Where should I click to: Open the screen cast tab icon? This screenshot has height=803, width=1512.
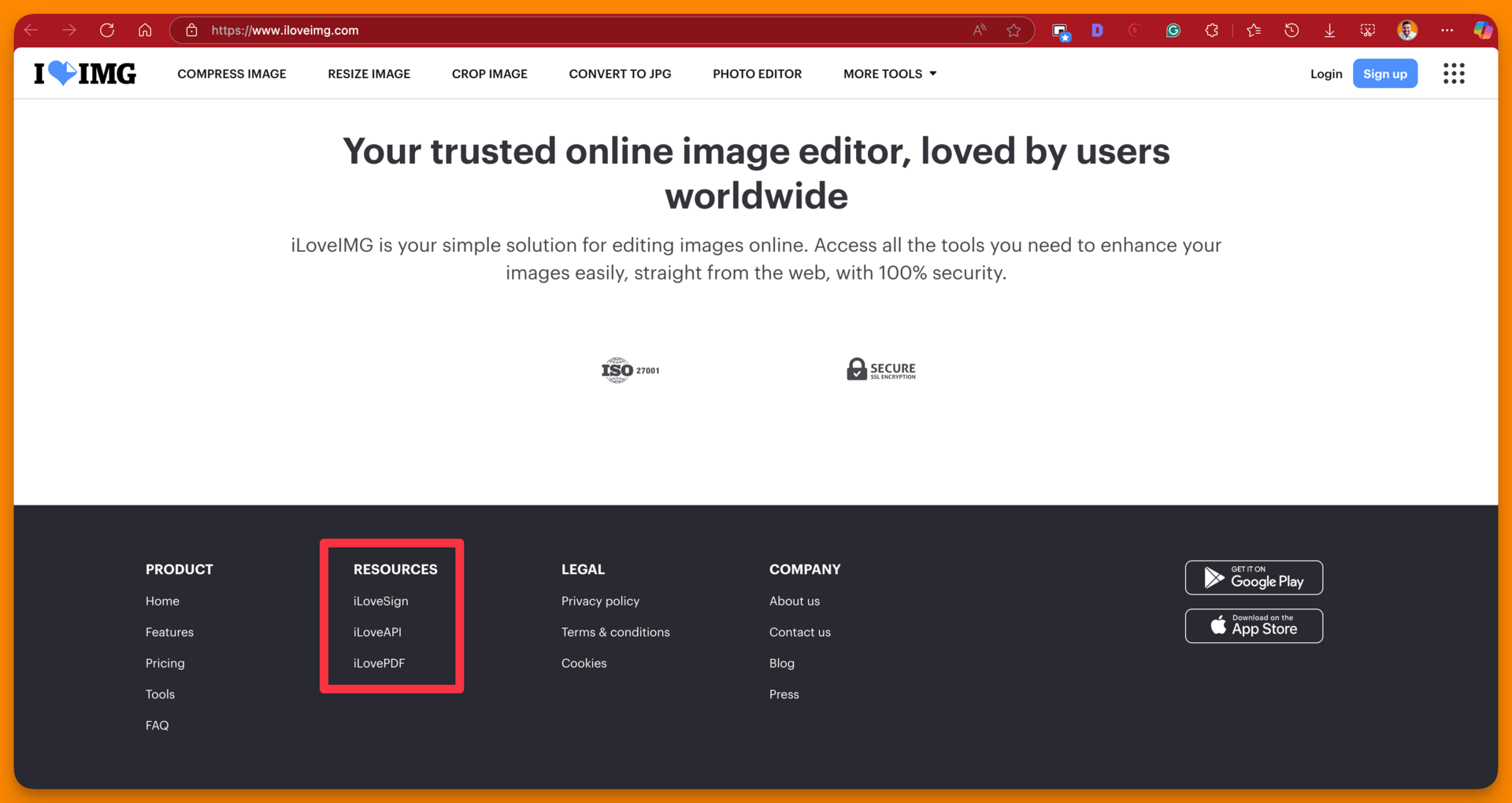[x=1061, y=31]
